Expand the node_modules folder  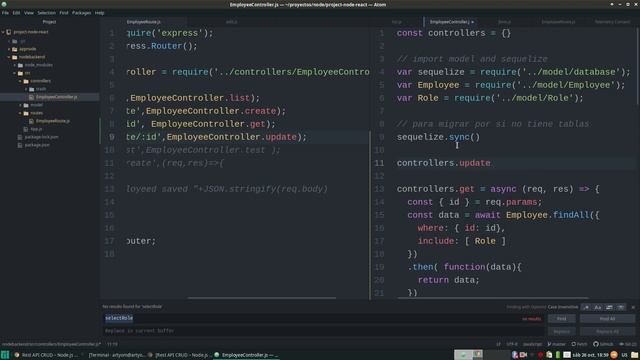click(x=15, y=65)
